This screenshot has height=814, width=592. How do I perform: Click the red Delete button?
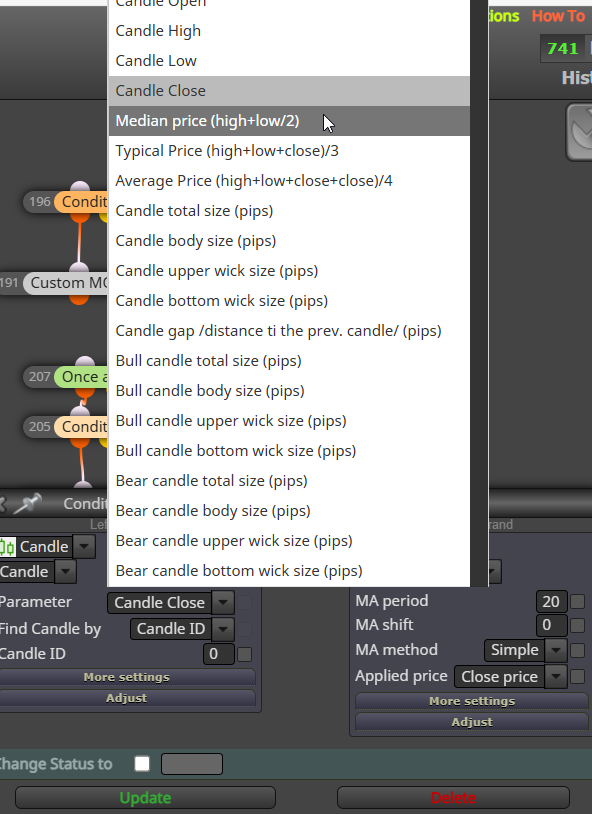(453, 797)
